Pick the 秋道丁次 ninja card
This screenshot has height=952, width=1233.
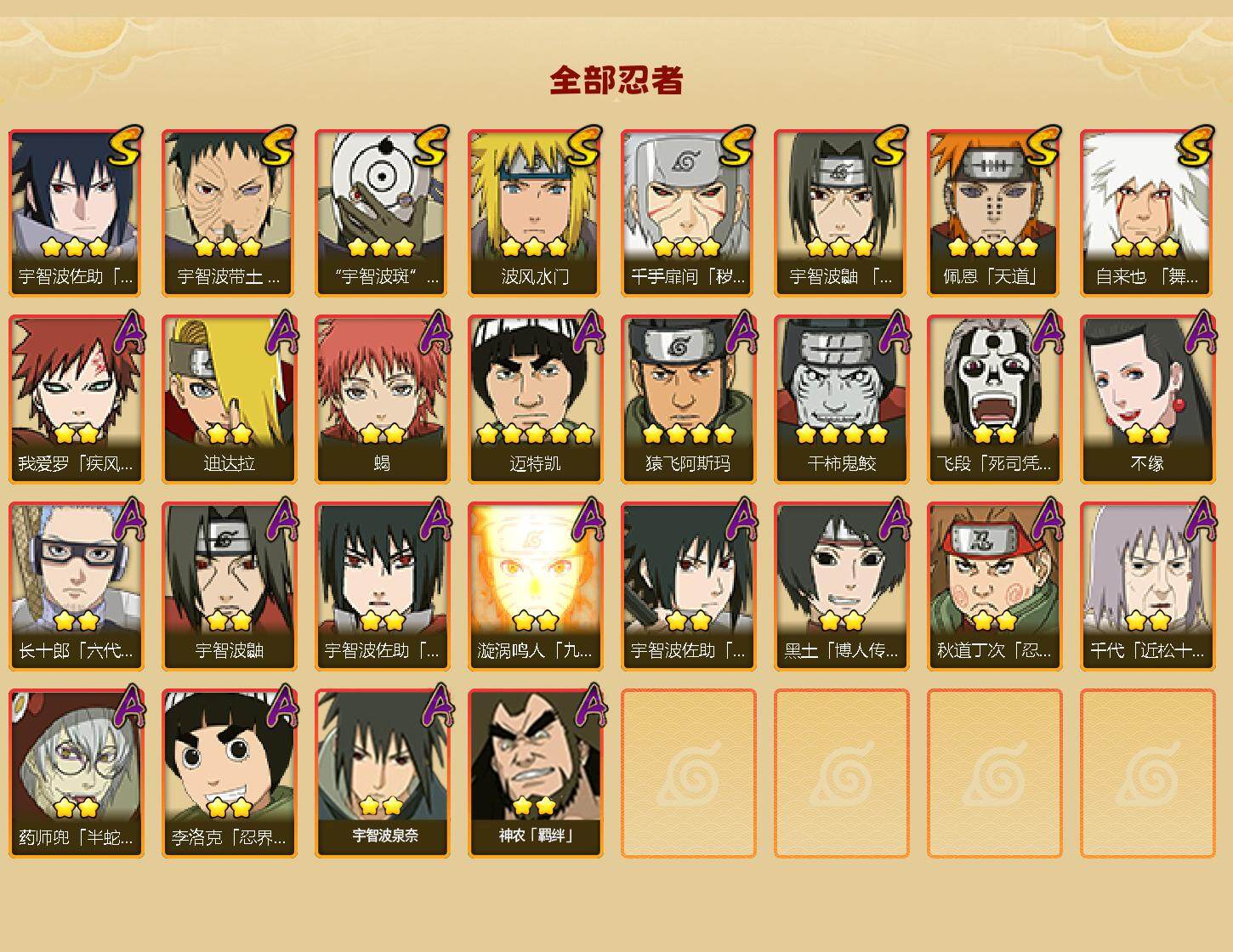coord(994,586)
